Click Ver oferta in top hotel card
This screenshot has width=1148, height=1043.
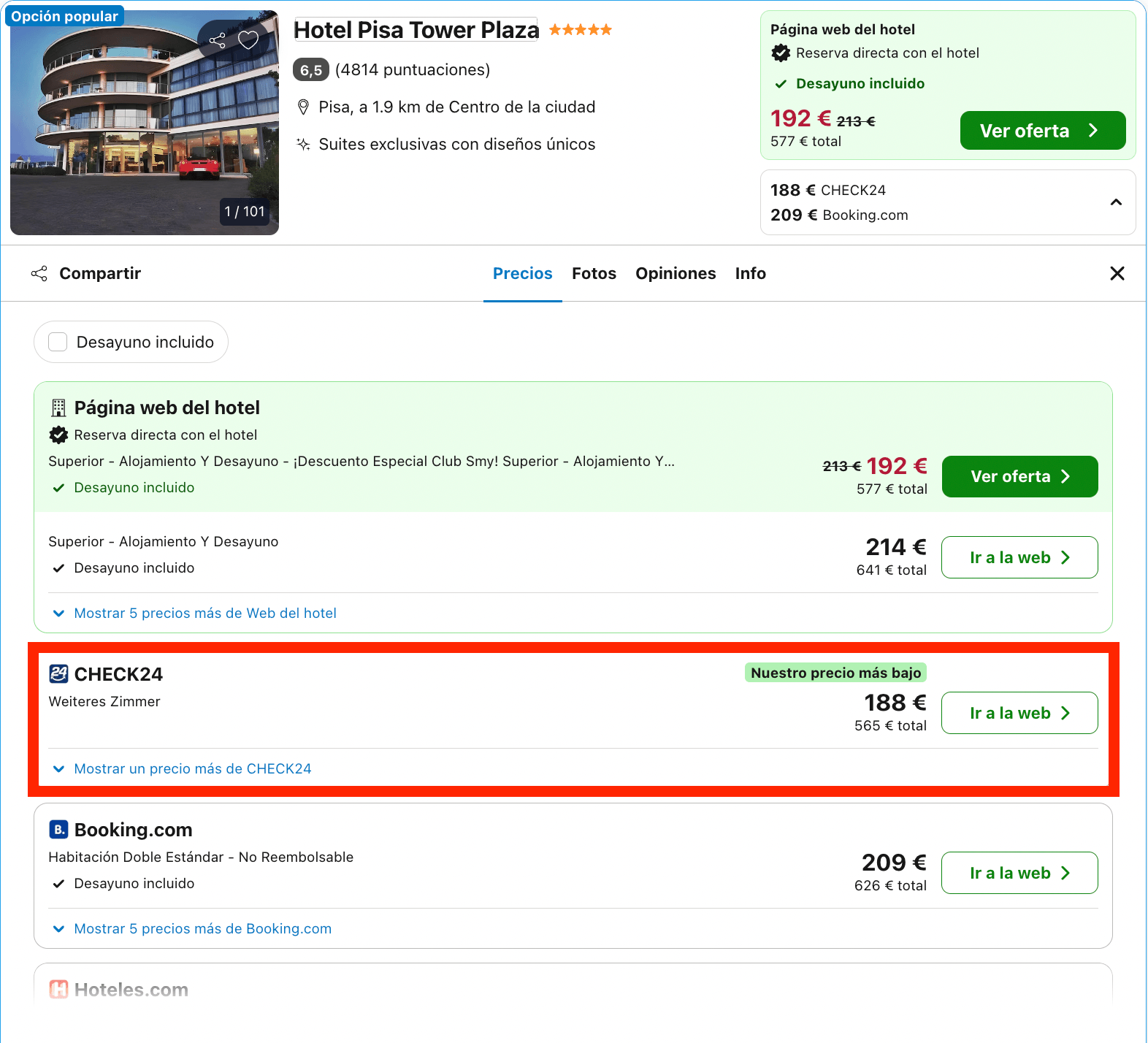point(1043,131)
